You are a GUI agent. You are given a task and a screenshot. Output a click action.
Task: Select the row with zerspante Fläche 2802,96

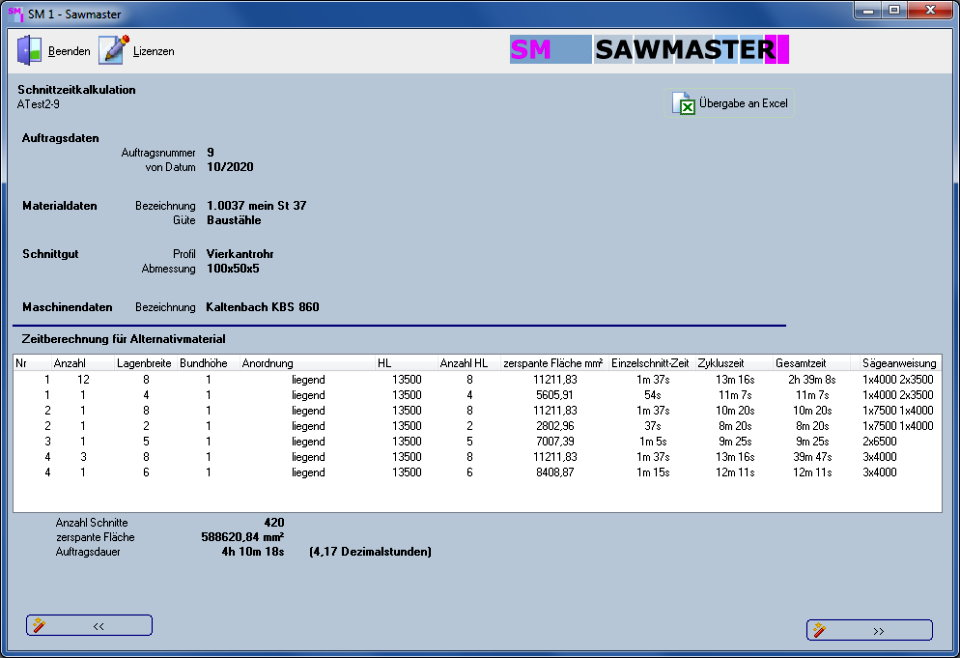click(477, 426)
